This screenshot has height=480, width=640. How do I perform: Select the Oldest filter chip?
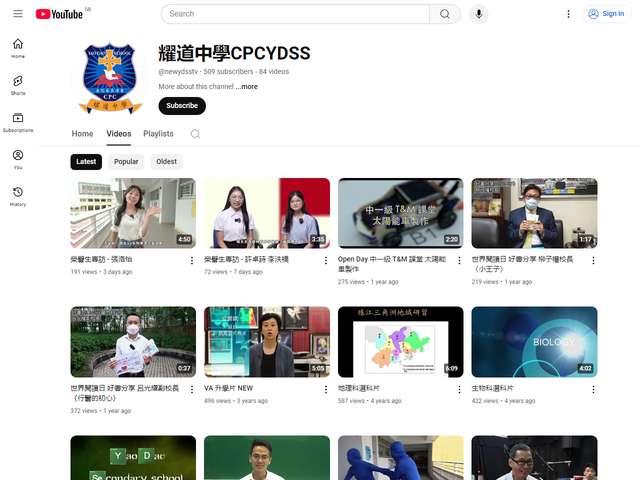click(x=166, y=161)
